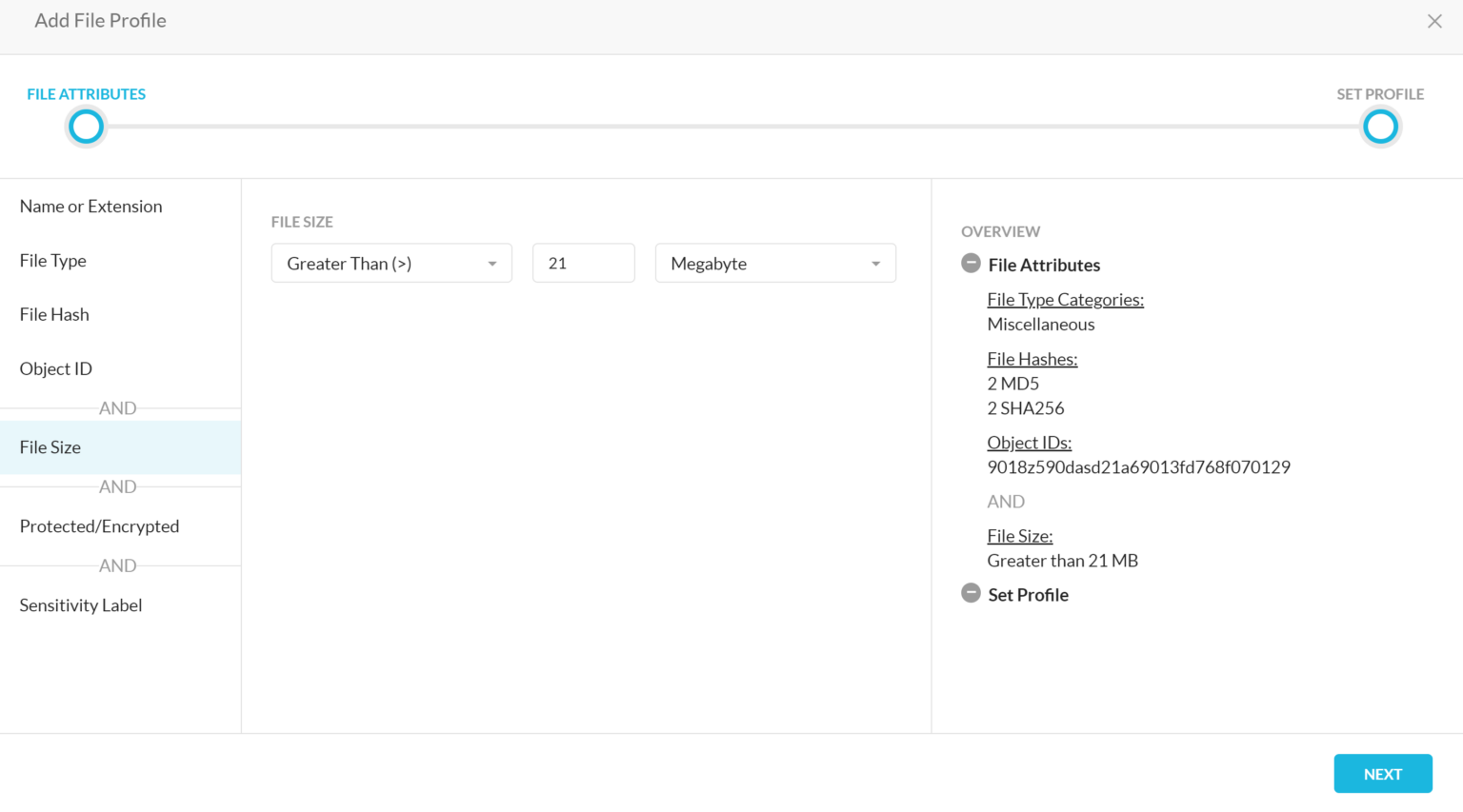
Task: Click the SET PROFILE step circle
Action: pos(1380,126)
